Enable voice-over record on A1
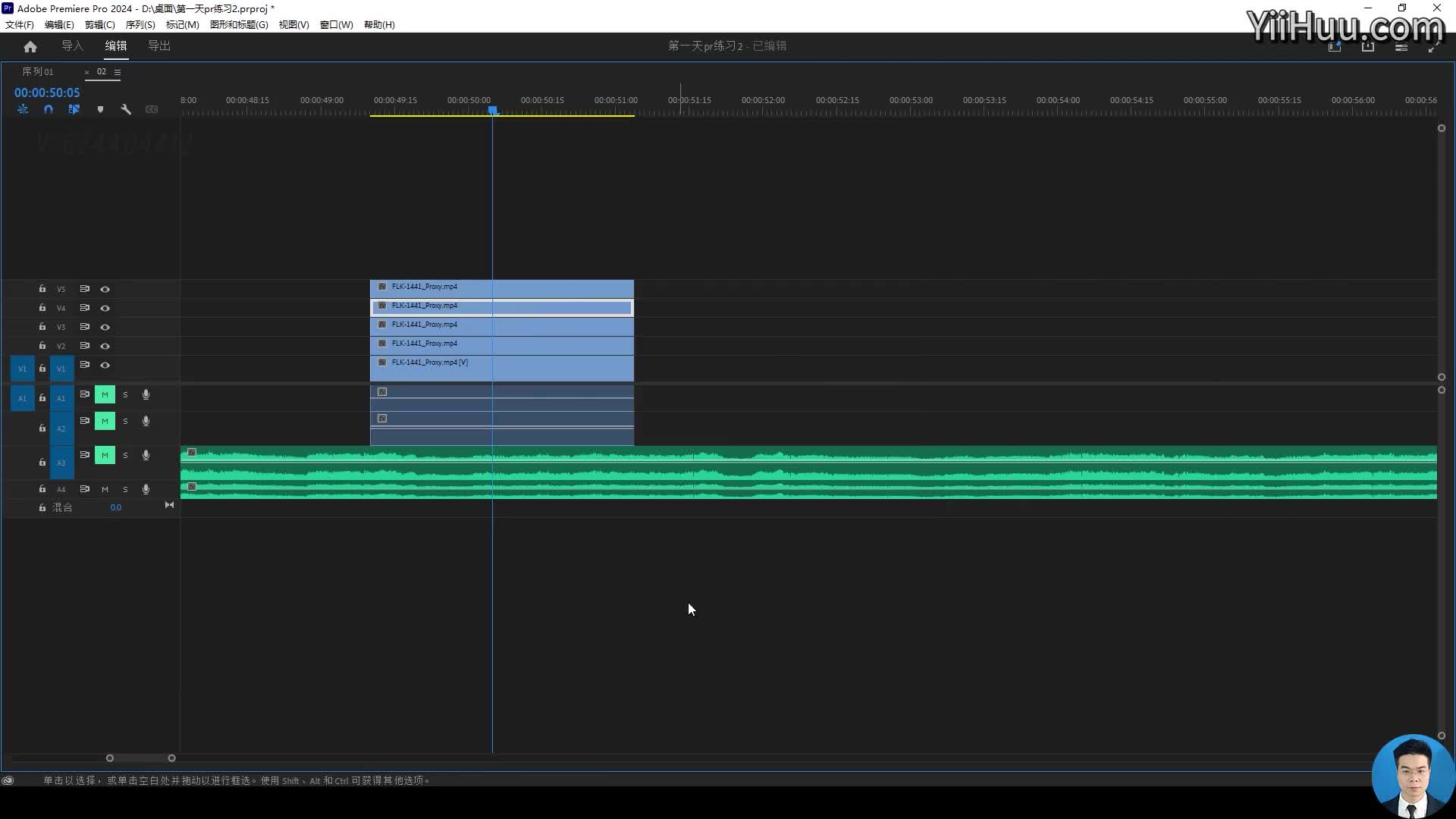The image size is (1456, 819). [146, 394]
